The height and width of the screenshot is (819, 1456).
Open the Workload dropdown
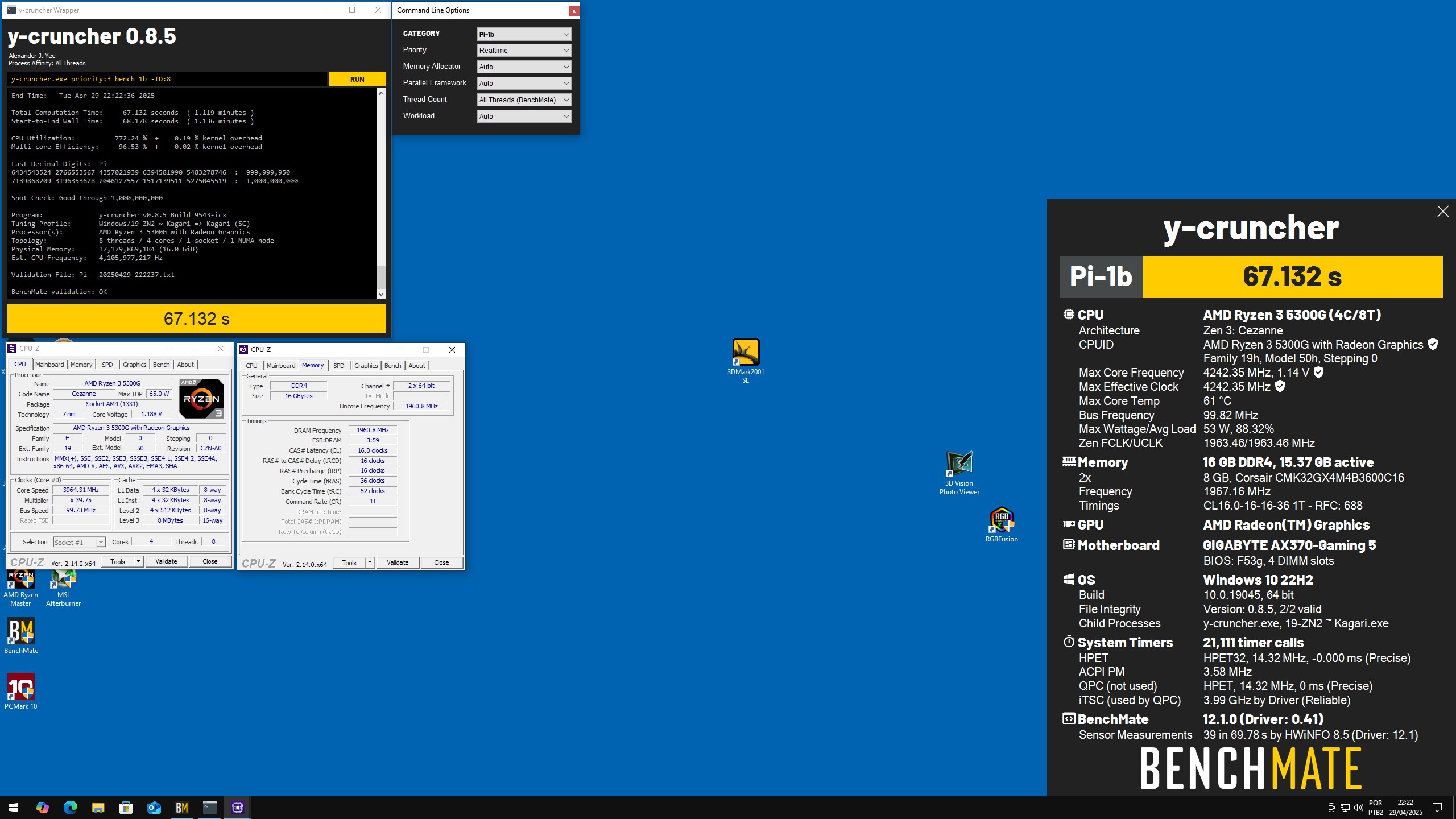pos(524,117)
